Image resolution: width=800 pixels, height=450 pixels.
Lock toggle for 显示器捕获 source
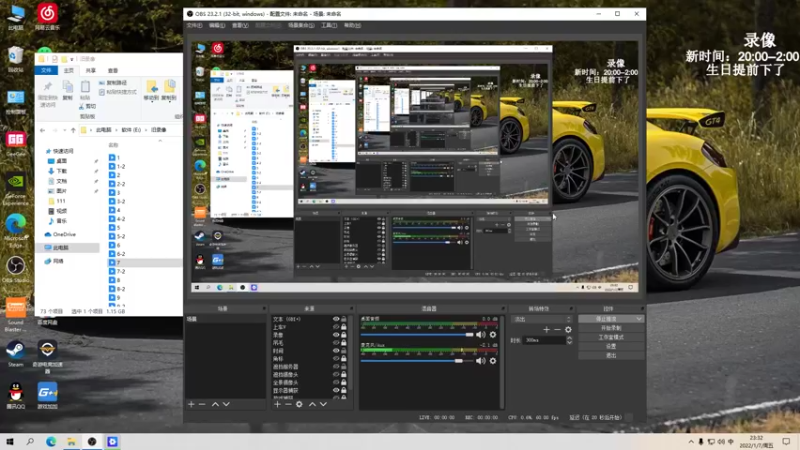point(344,390)
